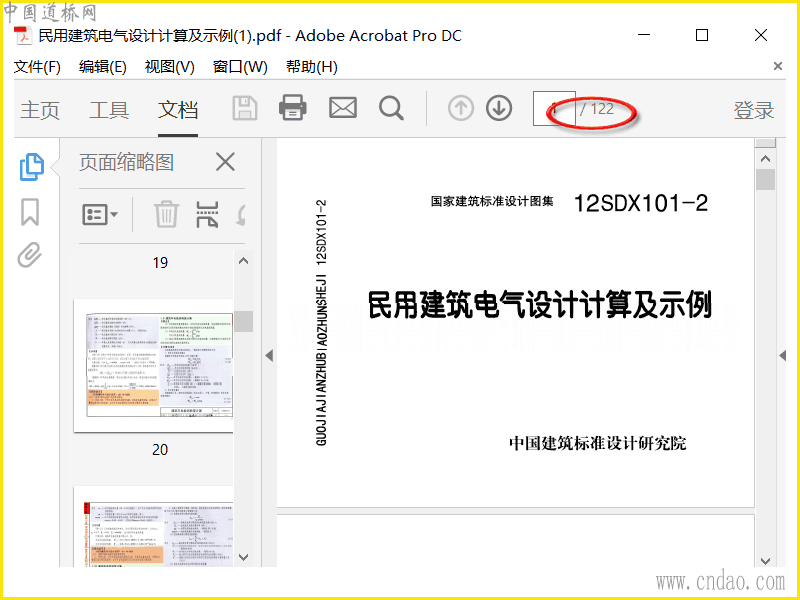Image resolution: width=800 pixels, height=600 pixels.
Task: Open the Page Thumbnails sidebar icon
Action: coord(32,166)
